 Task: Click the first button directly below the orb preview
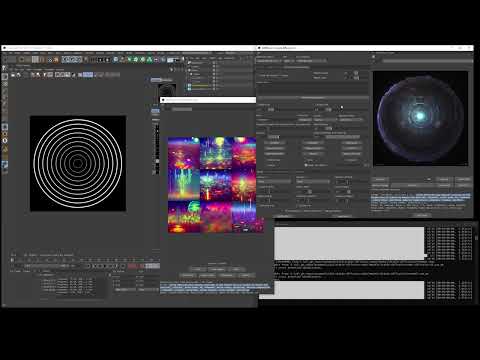pyautogui.click(x=381, y=179)
